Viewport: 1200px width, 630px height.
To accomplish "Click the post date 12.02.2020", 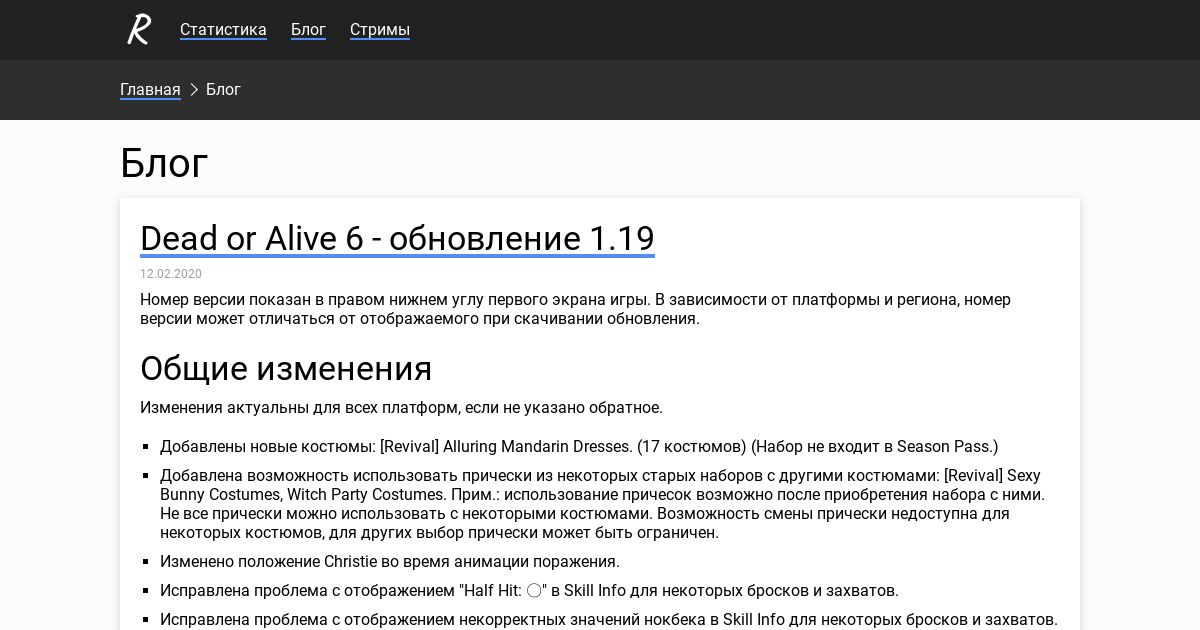I will point(171,274).
